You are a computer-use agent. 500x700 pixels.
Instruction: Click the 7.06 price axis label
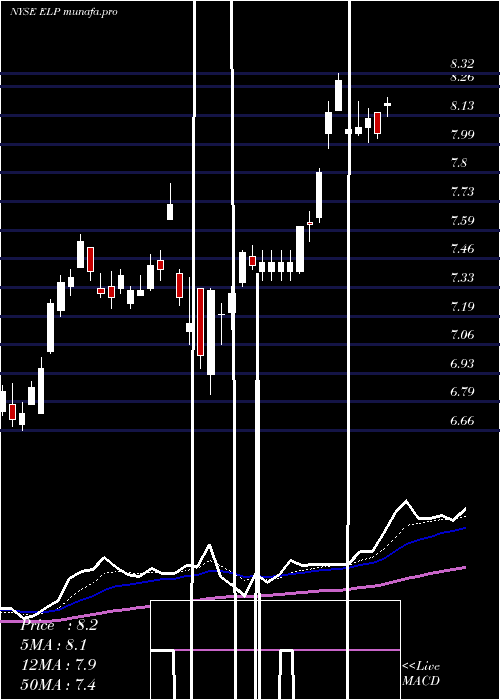(462, 335)
